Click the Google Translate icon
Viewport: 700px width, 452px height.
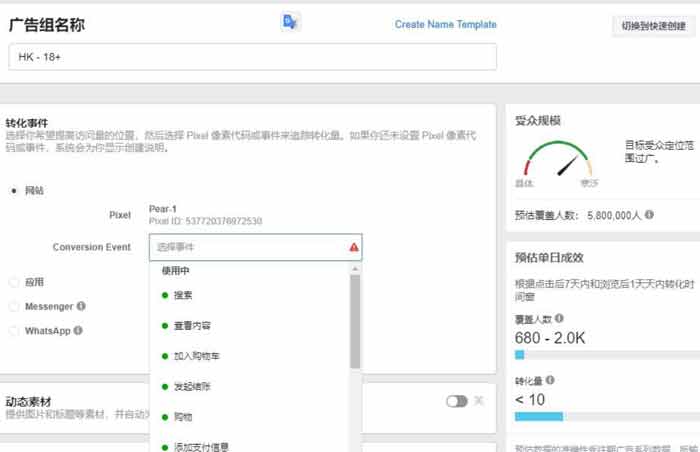click(289, 22)
